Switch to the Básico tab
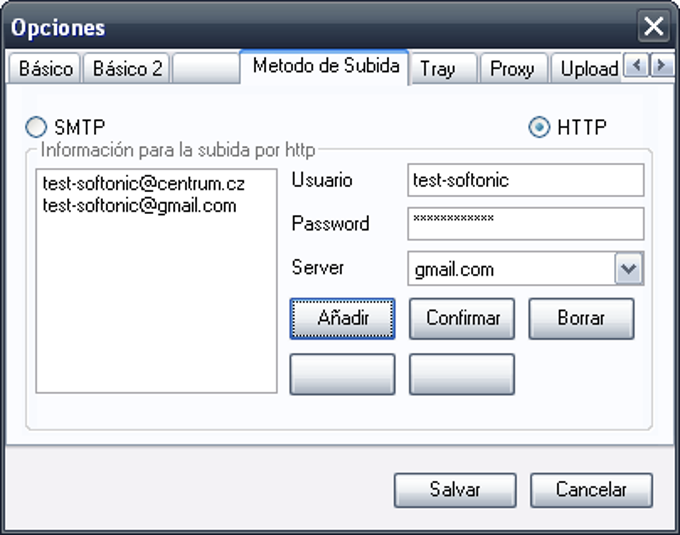The width and height of the screenshot is (680, 535). [x=45, y=69]
